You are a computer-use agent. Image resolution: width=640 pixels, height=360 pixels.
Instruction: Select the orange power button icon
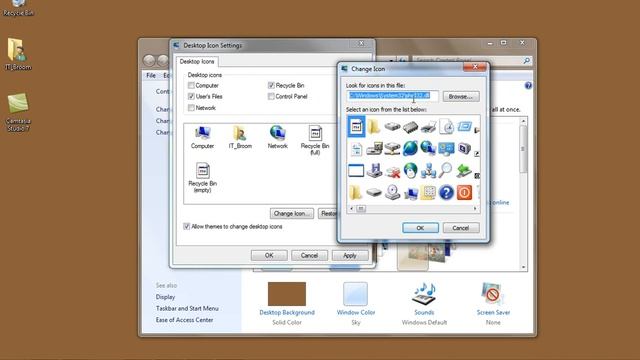464,192
